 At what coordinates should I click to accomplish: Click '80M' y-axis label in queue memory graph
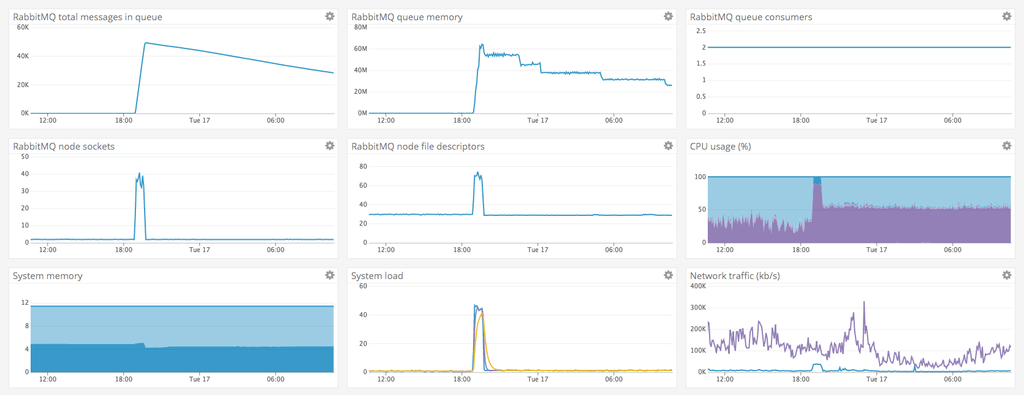(360, 27)
